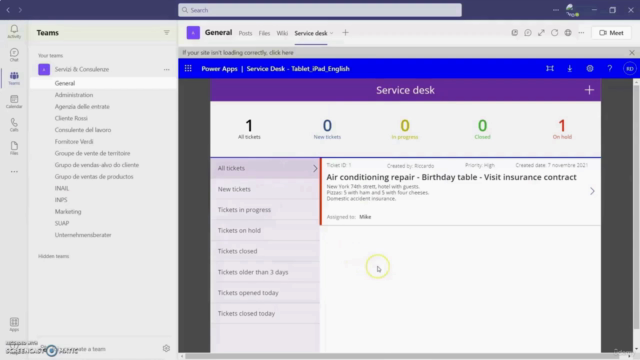Open the Calendar app icon

coord(14,101)
